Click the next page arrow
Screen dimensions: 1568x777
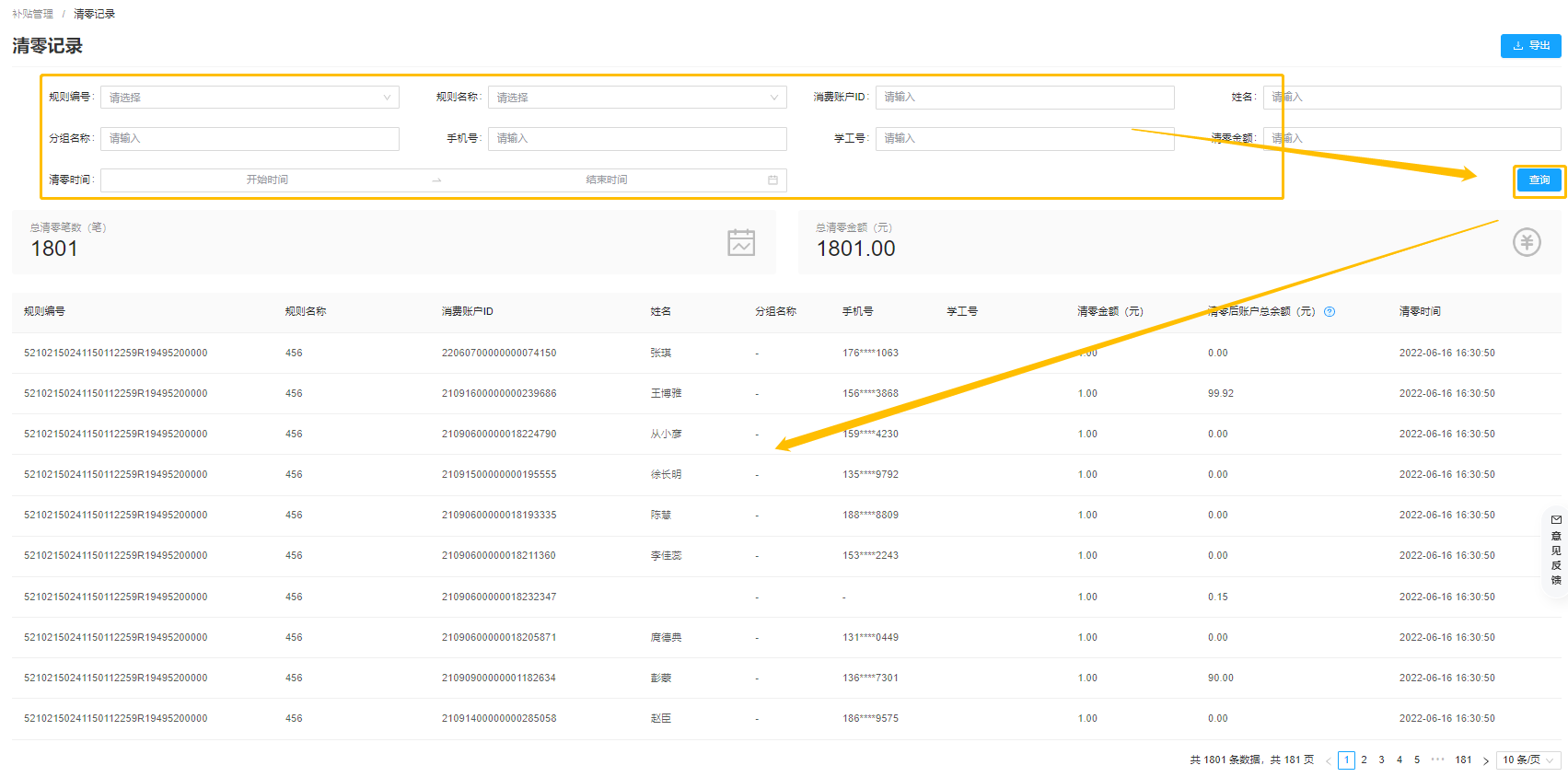pos(1485,760)
